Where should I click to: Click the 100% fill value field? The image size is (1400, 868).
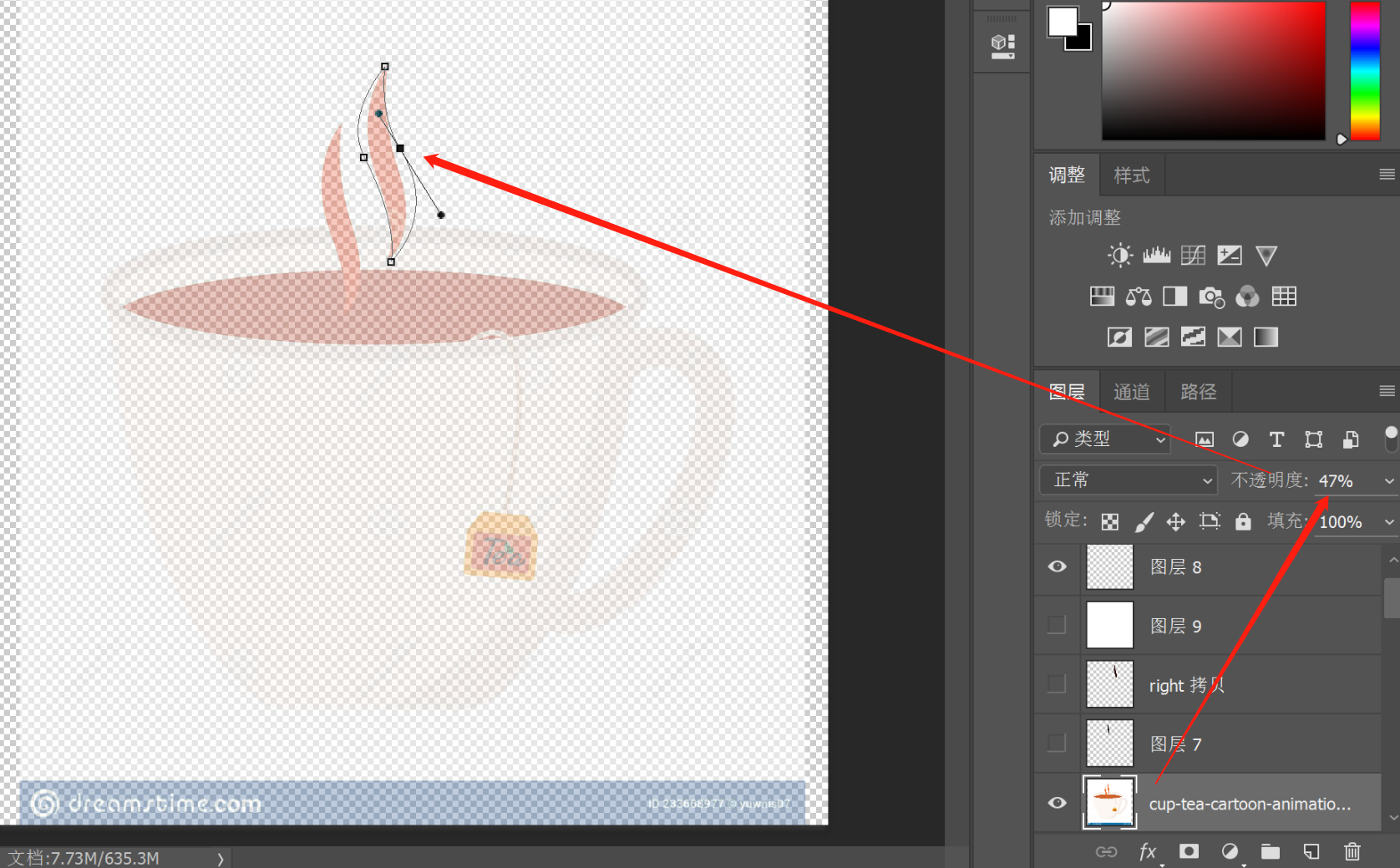(1340, 521)
